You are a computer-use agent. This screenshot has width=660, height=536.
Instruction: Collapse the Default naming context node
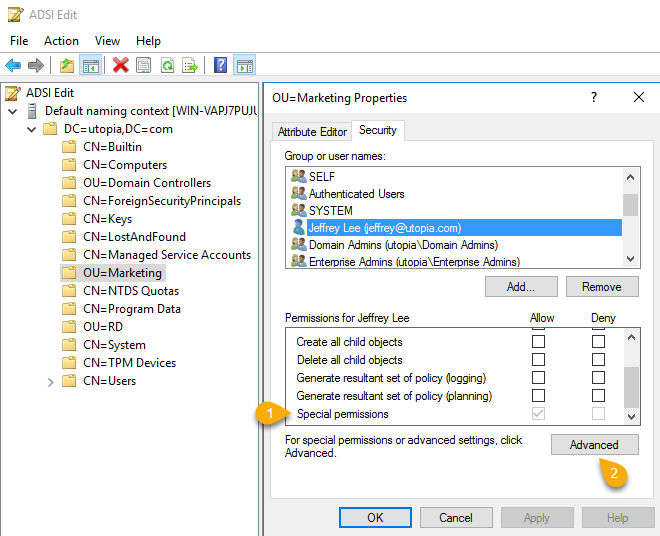coord(12,111)
